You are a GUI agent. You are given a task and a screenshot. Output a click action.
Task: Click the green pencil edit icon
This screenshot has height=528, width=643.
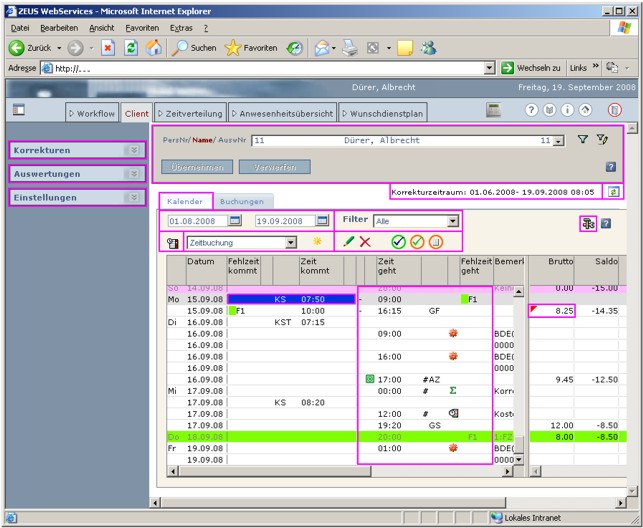pos(349,241)
